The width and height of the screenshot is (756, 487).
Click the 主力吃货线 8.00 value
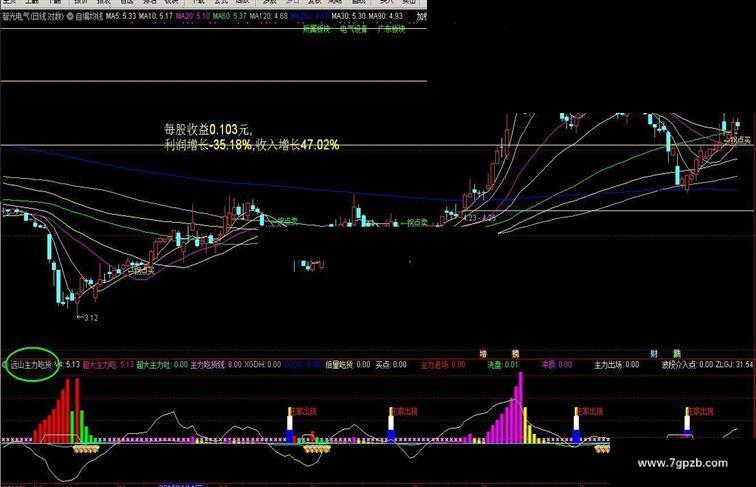216,365
